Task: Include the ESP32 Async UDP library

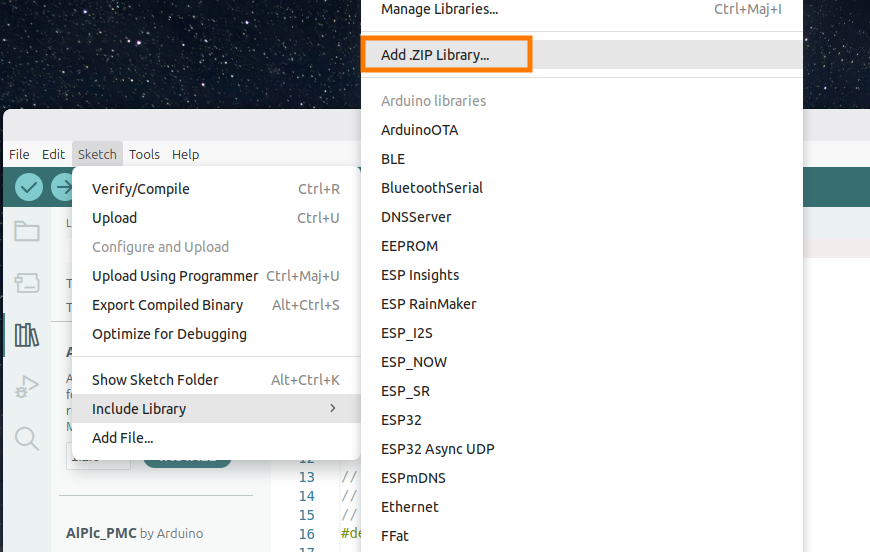Action: tap(438, 449)
